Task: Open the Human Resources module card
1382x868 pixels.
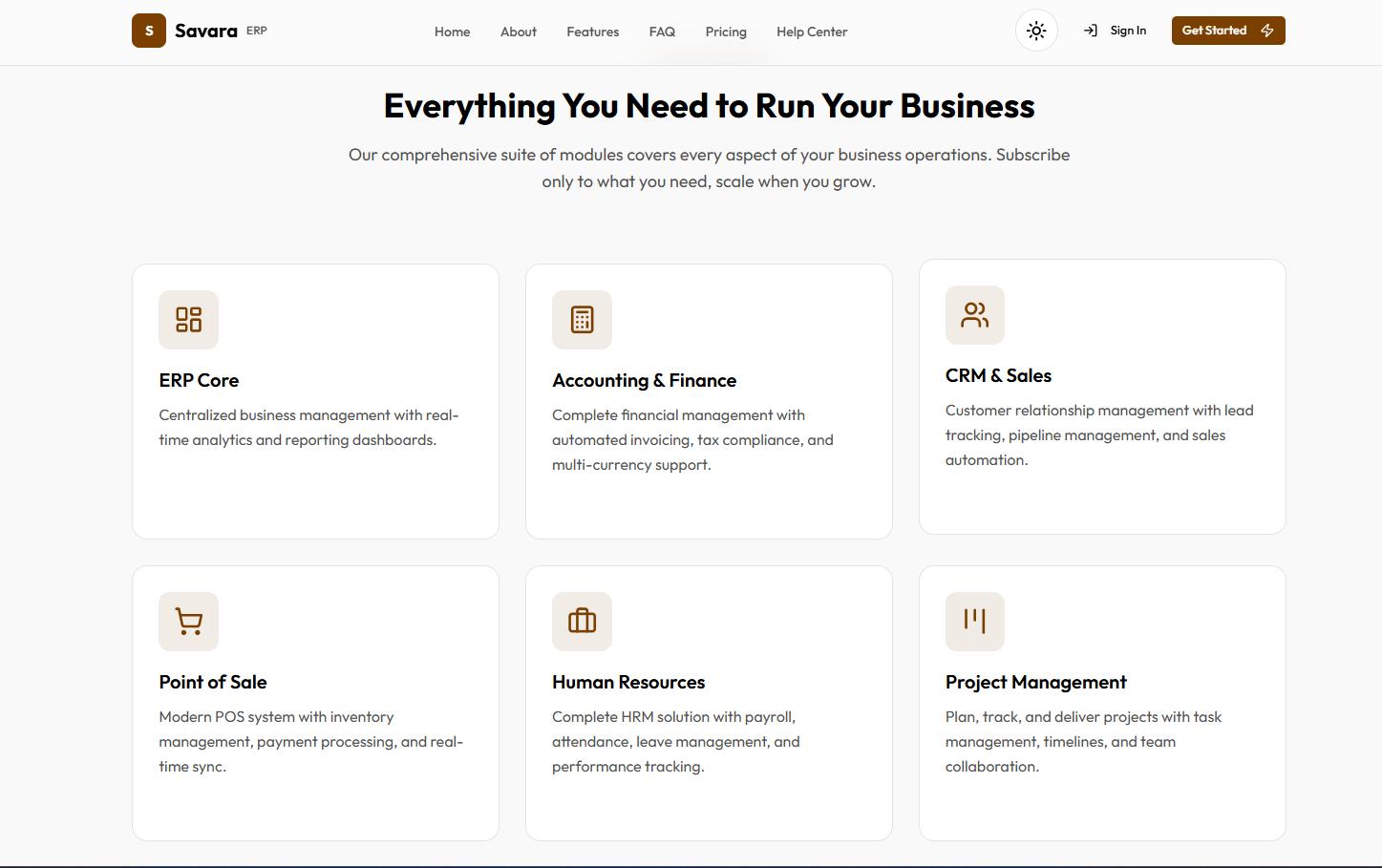Action: click(x=709, y=703)
